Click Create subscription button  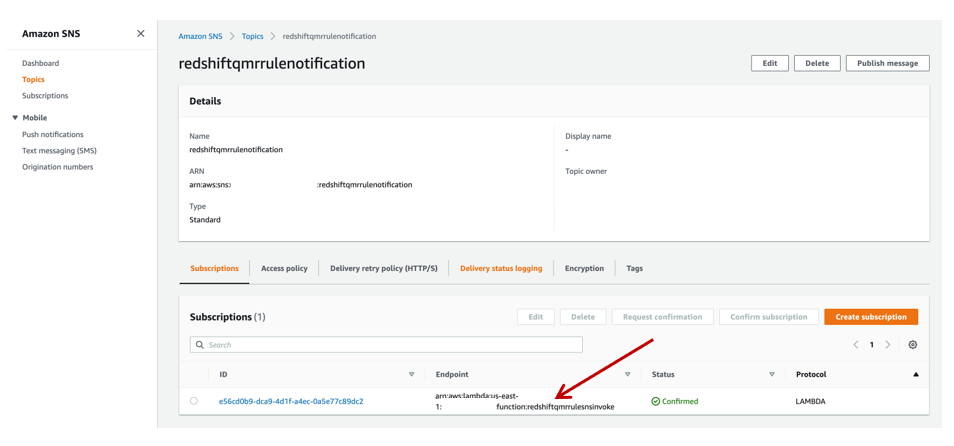(871, 317)
